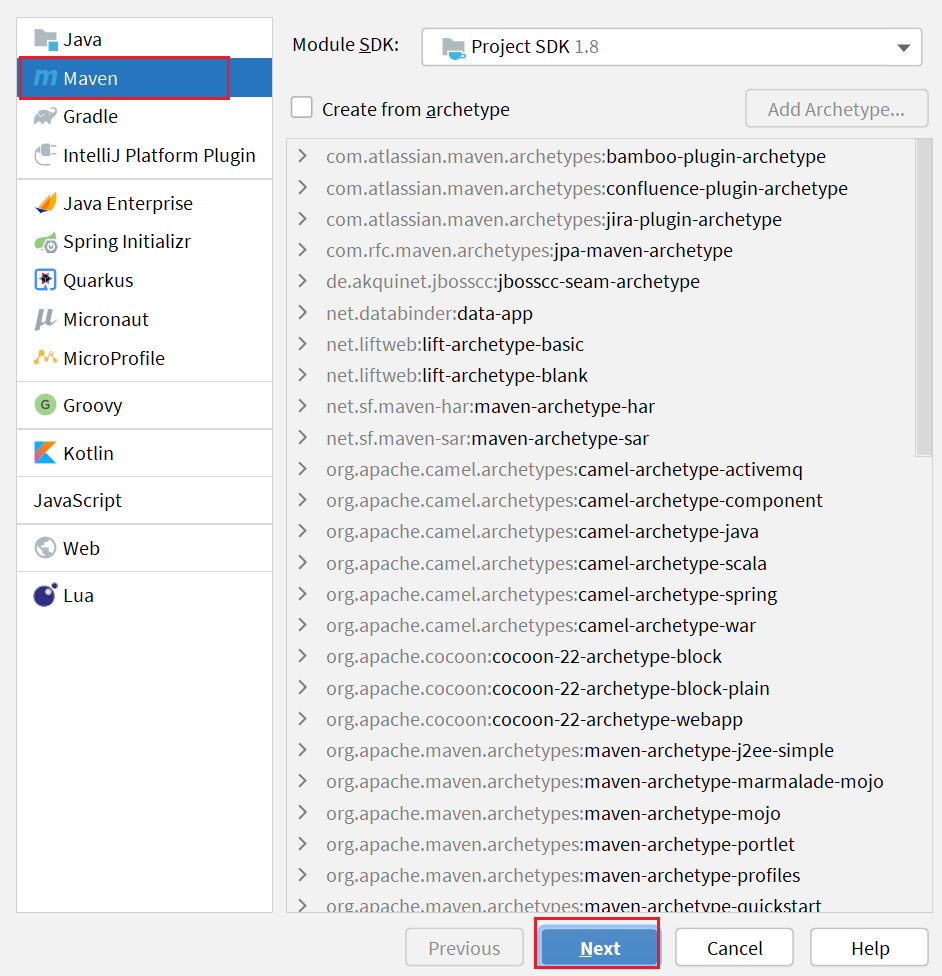Expand the bamboo-plugin-archetype node

pos(303,156)
